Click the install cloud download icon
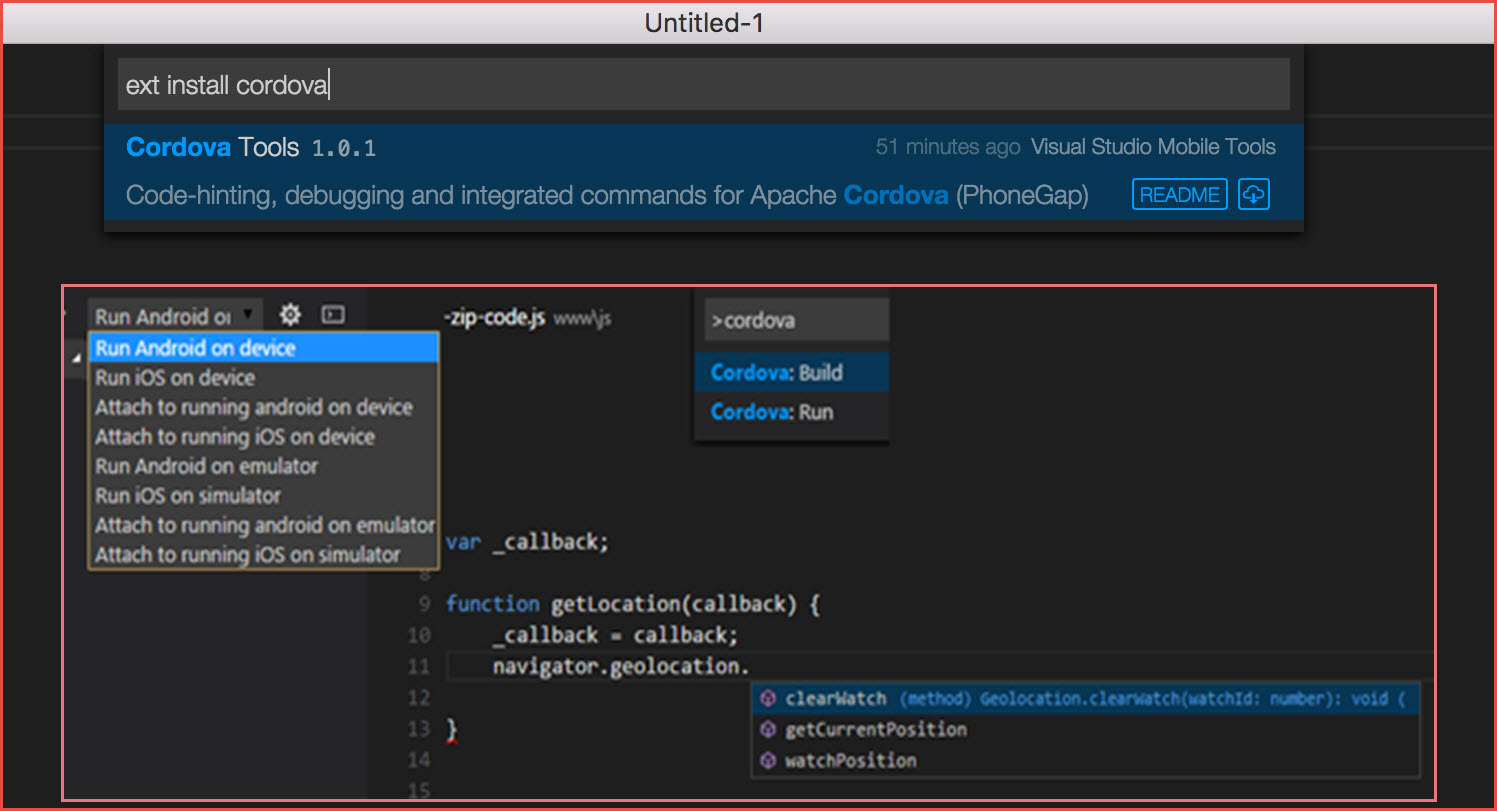1497x811 pixels. click(1254, 195)
